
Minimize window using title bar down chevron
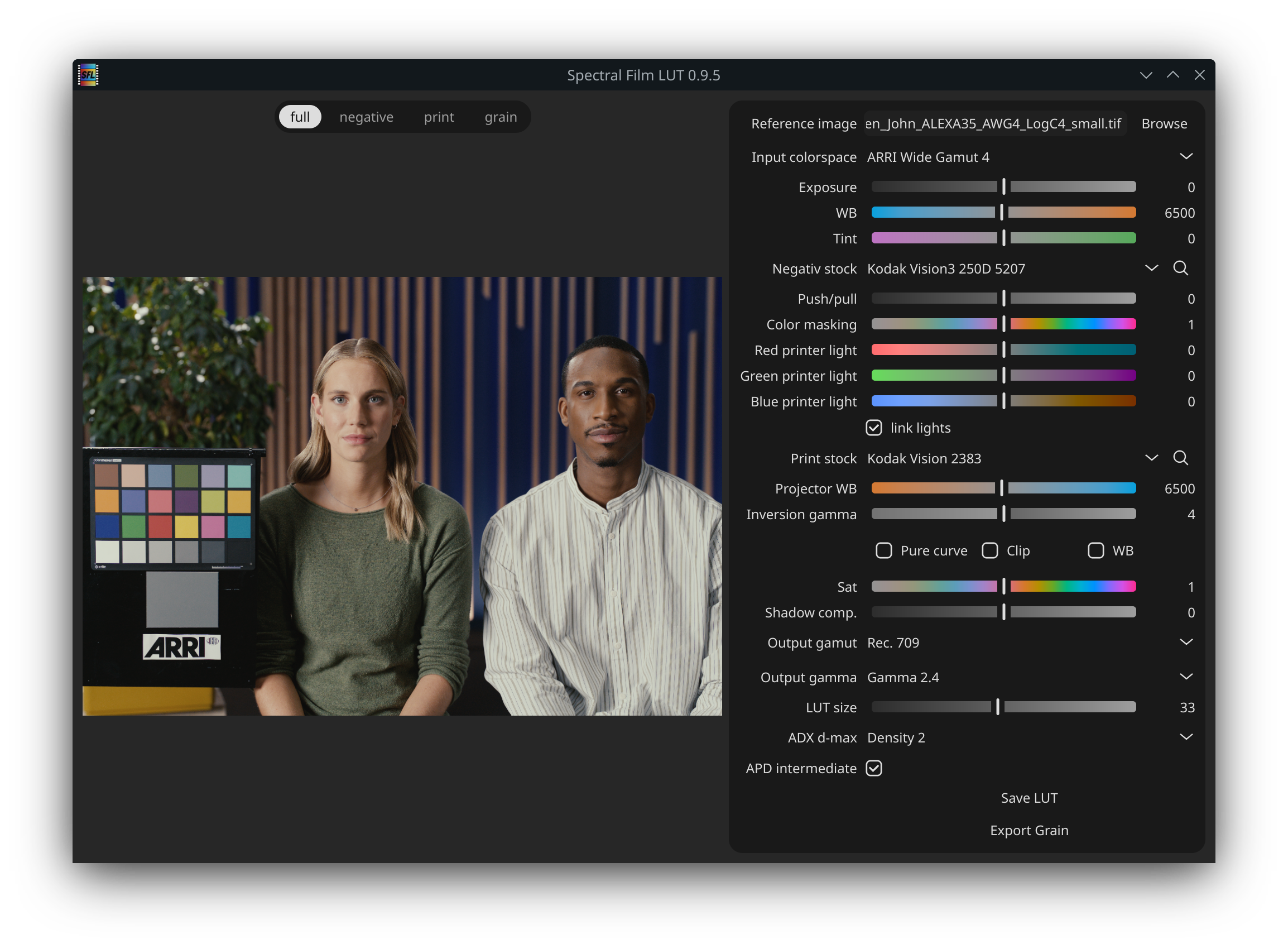point(1146,75)
